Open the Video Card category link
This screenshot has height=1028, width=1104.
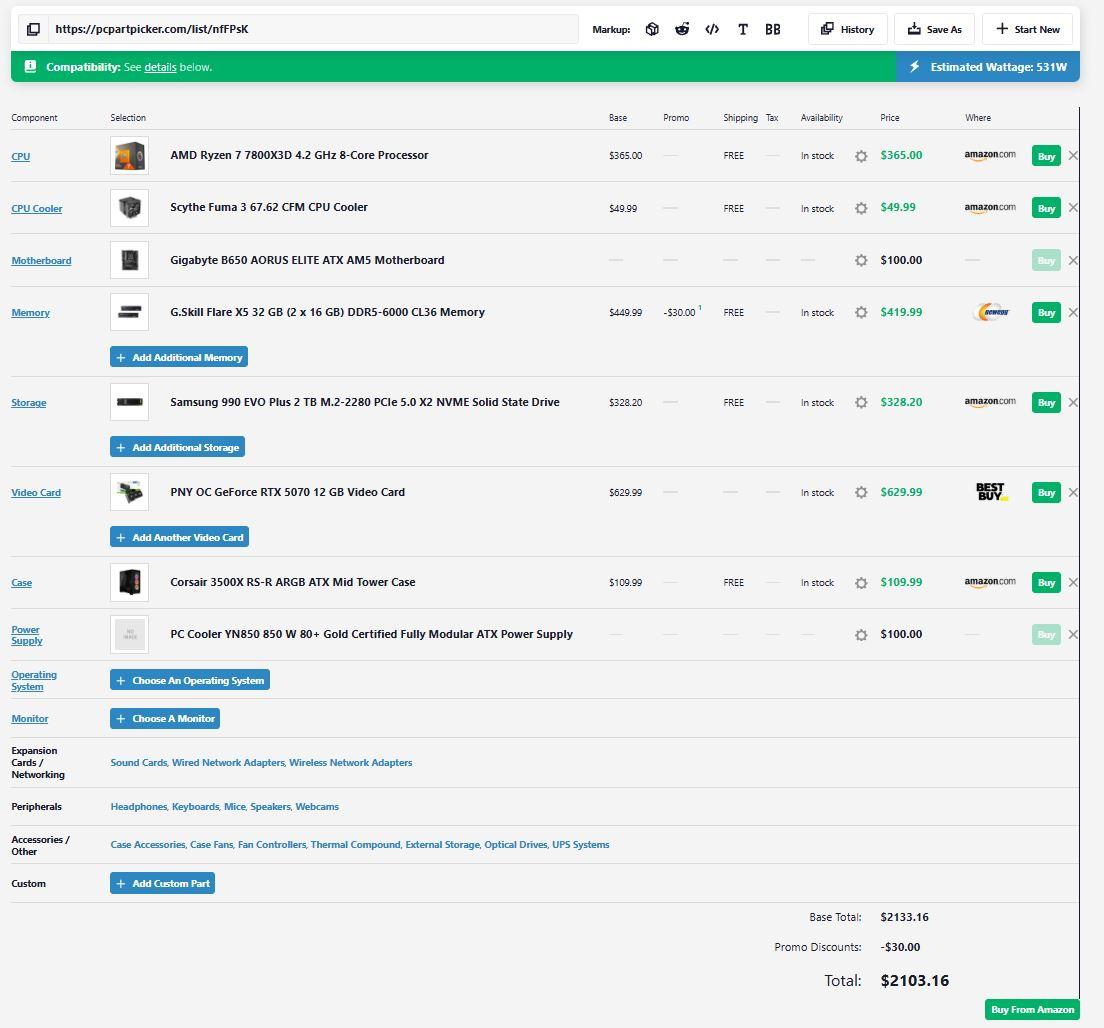click(36, 493)
